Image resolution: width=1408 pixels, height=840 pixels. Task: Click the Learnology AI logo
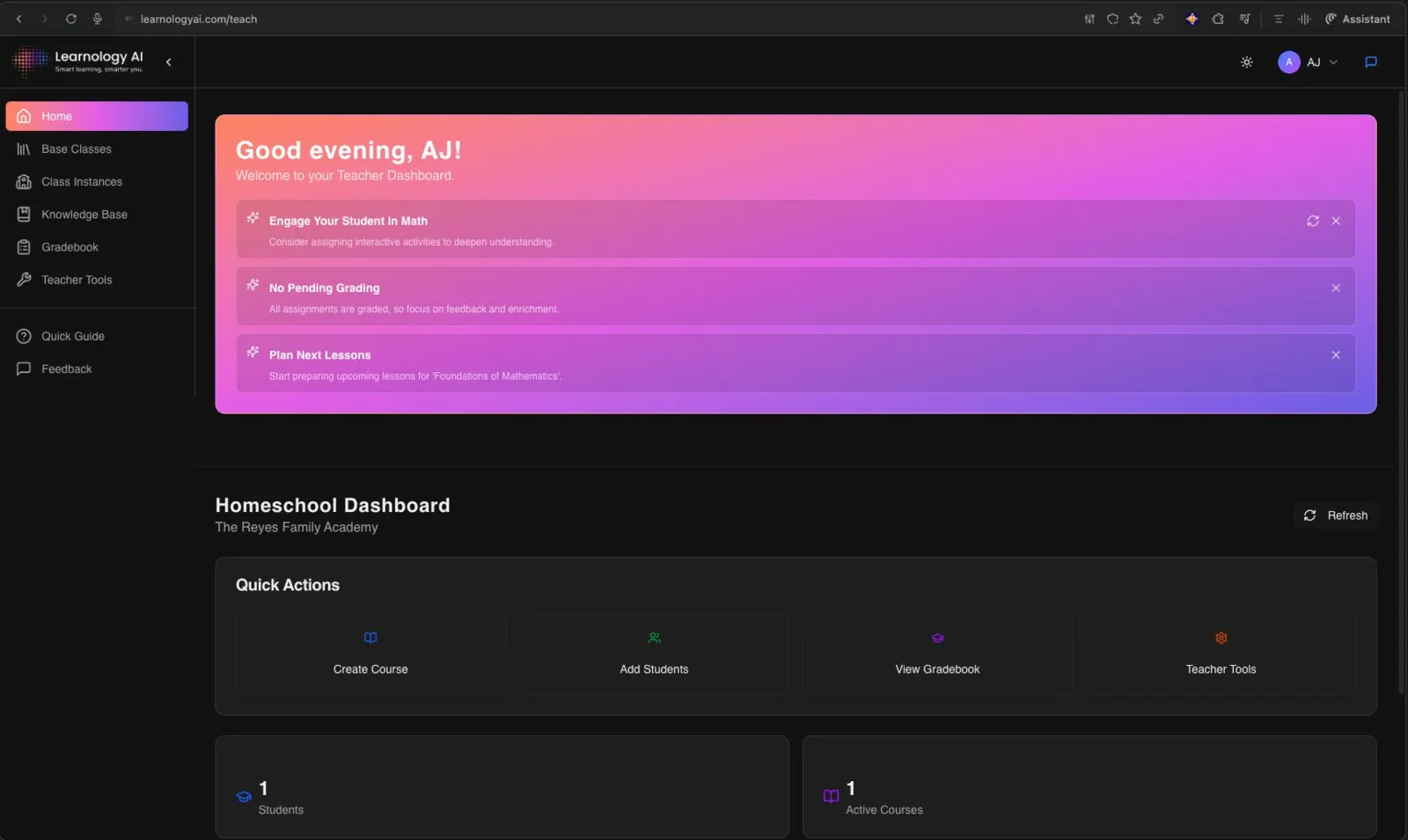tap(77, 61)
